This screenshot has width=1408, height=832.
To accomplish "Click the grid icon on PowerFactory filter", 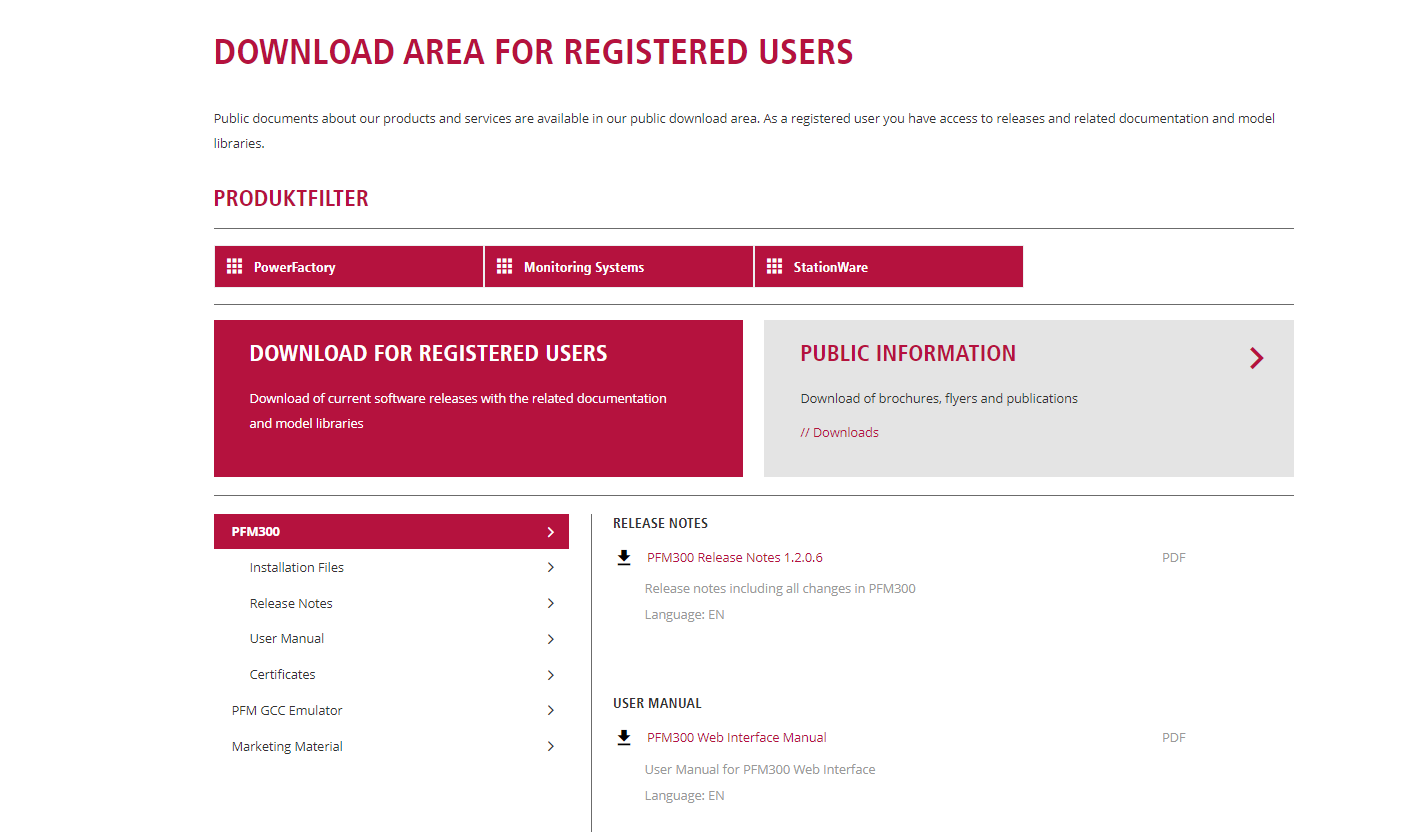I will [234, 266].
